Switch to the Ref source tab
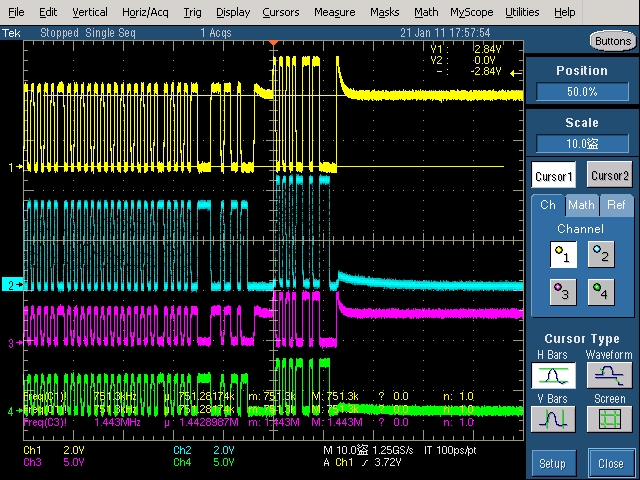The height and width of the screenshot is (480, 640). [x=616, y=205]
